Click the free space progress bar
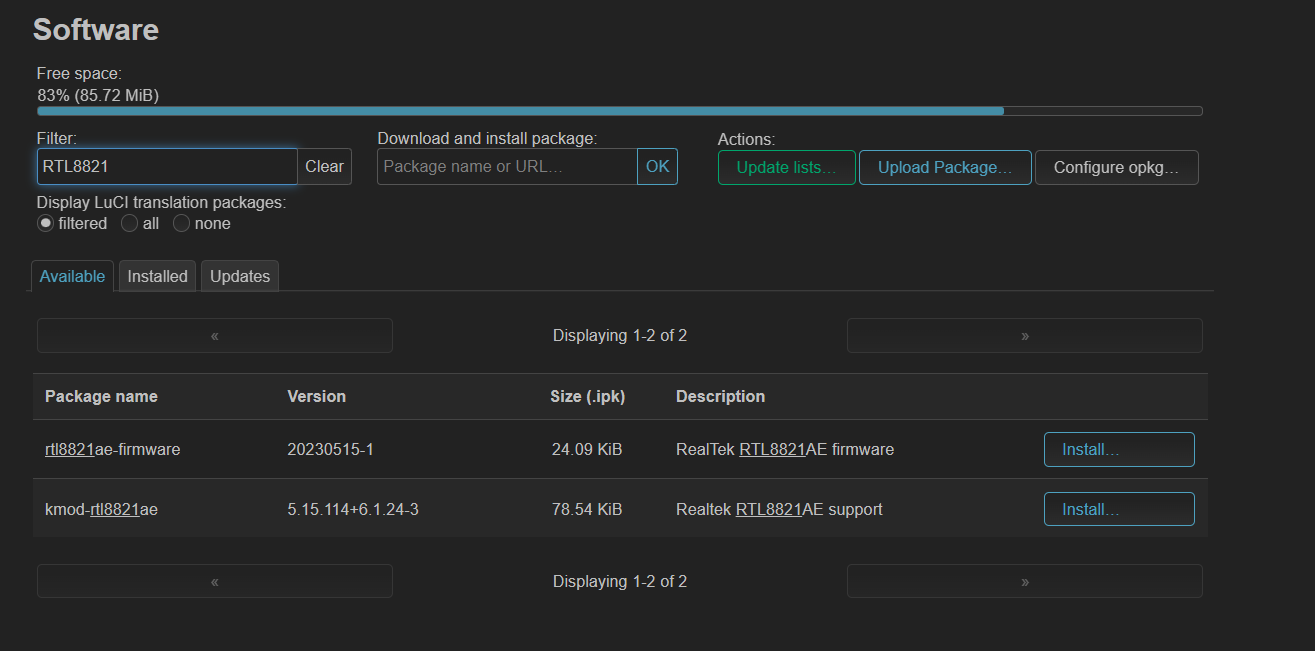The width and height of the screenshot is (1315, 651). (620, 111)
